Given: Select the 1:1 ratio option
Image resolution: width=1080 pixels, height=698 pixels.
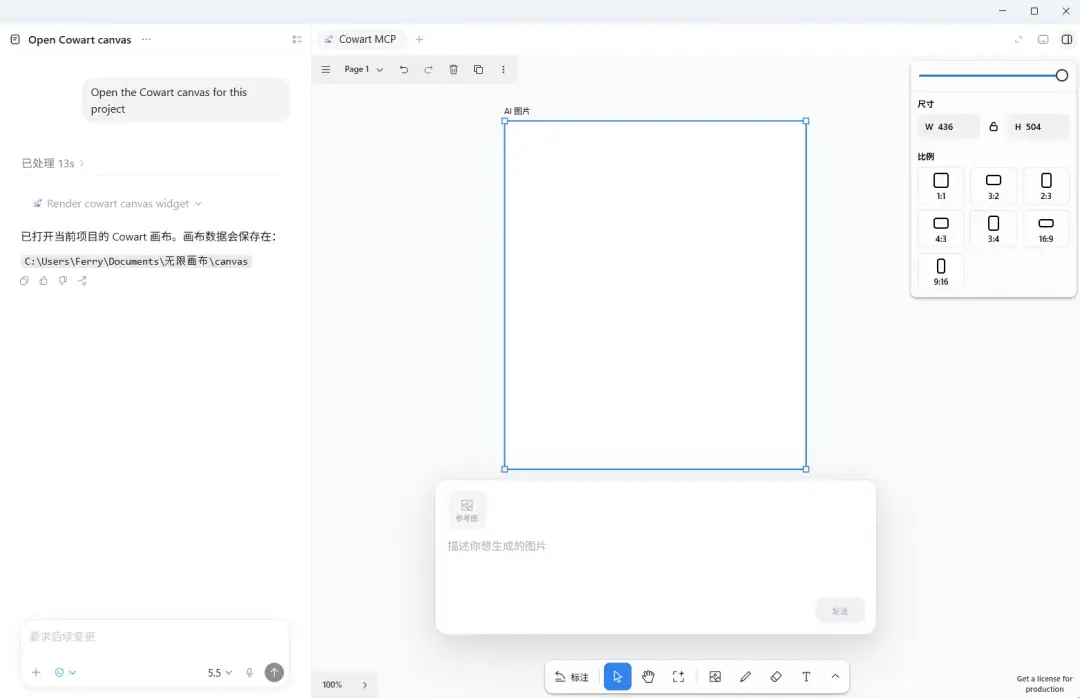Looking at the screenshot, I should click(x=941, y=185).
